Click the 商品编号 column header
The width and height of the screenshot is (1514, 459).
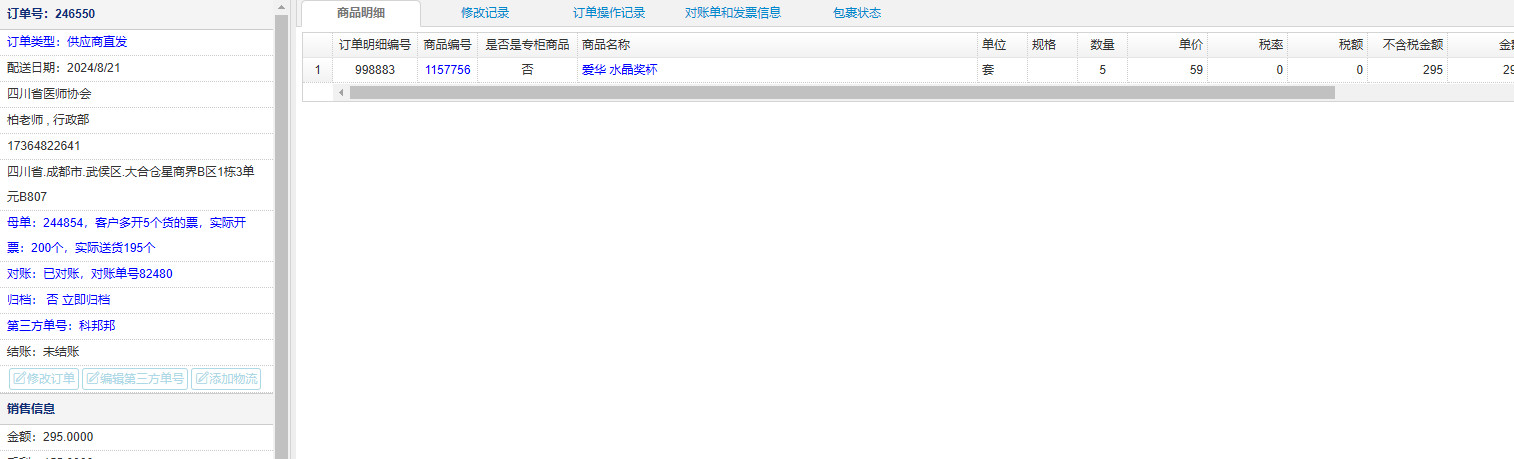pyautogui.click(x=447, y=45)
